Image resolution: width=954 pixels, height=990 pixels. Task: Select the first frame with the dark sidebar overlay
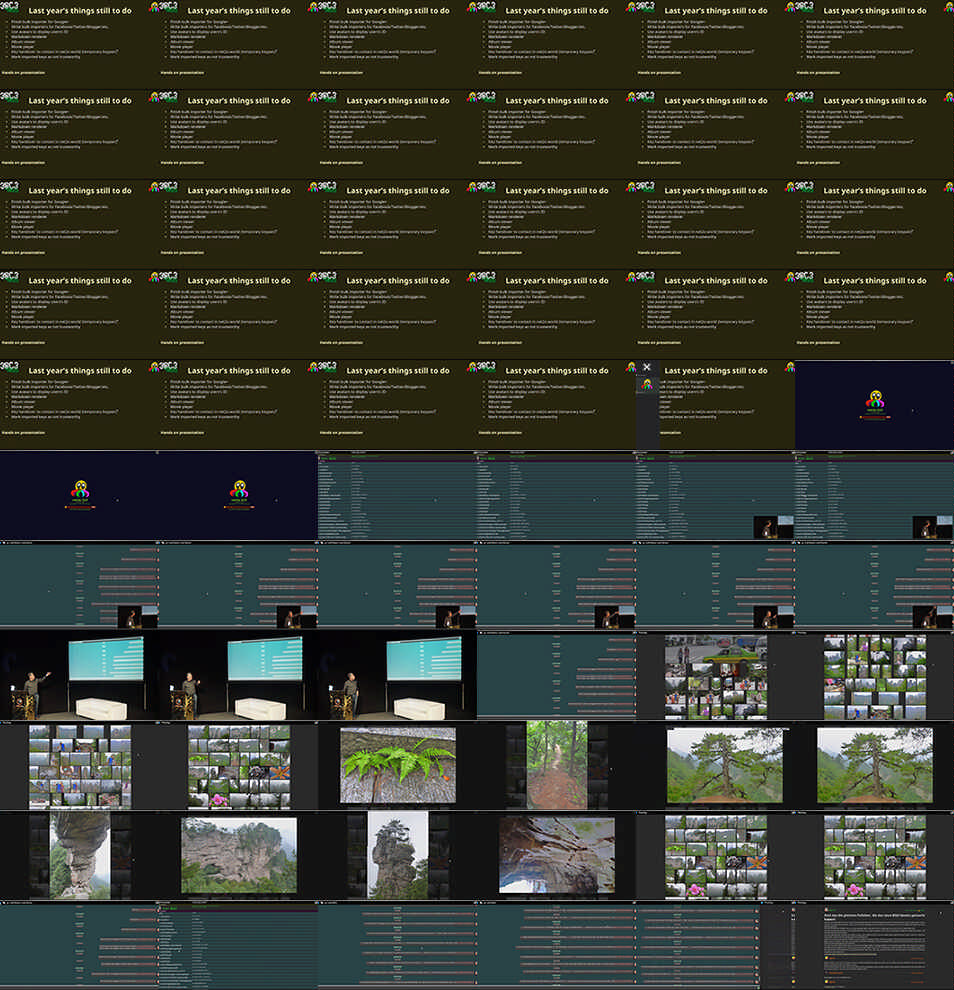pyautogui.click(x=715, y=405)
